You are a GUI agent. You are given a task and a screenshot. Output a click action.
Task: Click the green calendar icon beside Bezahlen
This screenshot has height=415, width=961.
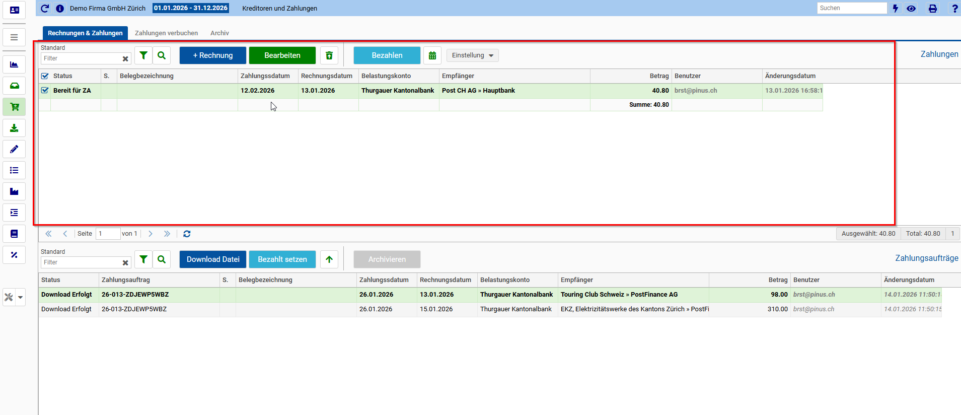coord(433,55)
